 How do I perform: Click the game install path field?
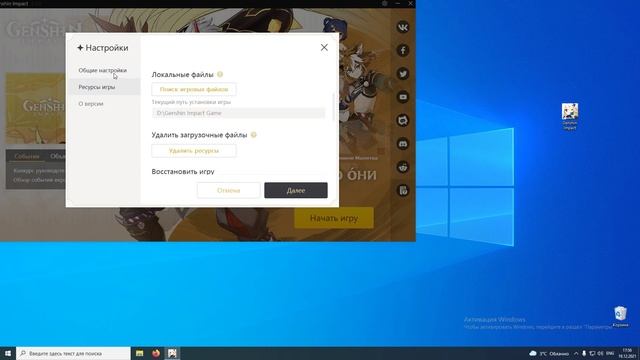coord(239,113)
